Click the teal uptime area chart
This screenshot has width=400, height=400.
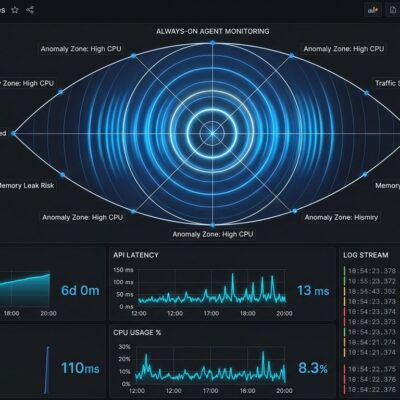[25, 289]
